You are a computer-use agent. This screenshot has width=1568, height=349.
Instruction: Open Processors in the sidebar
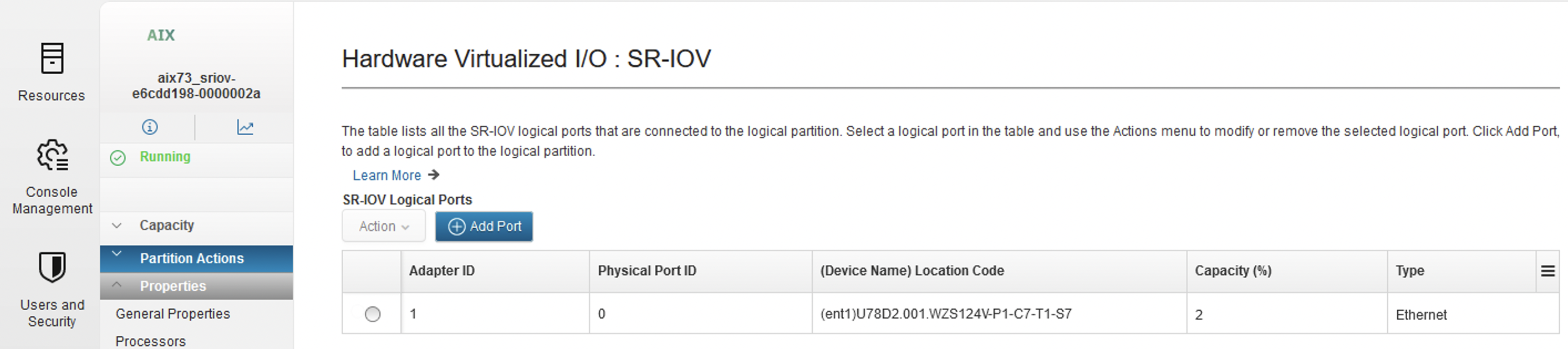pos(150,341)
